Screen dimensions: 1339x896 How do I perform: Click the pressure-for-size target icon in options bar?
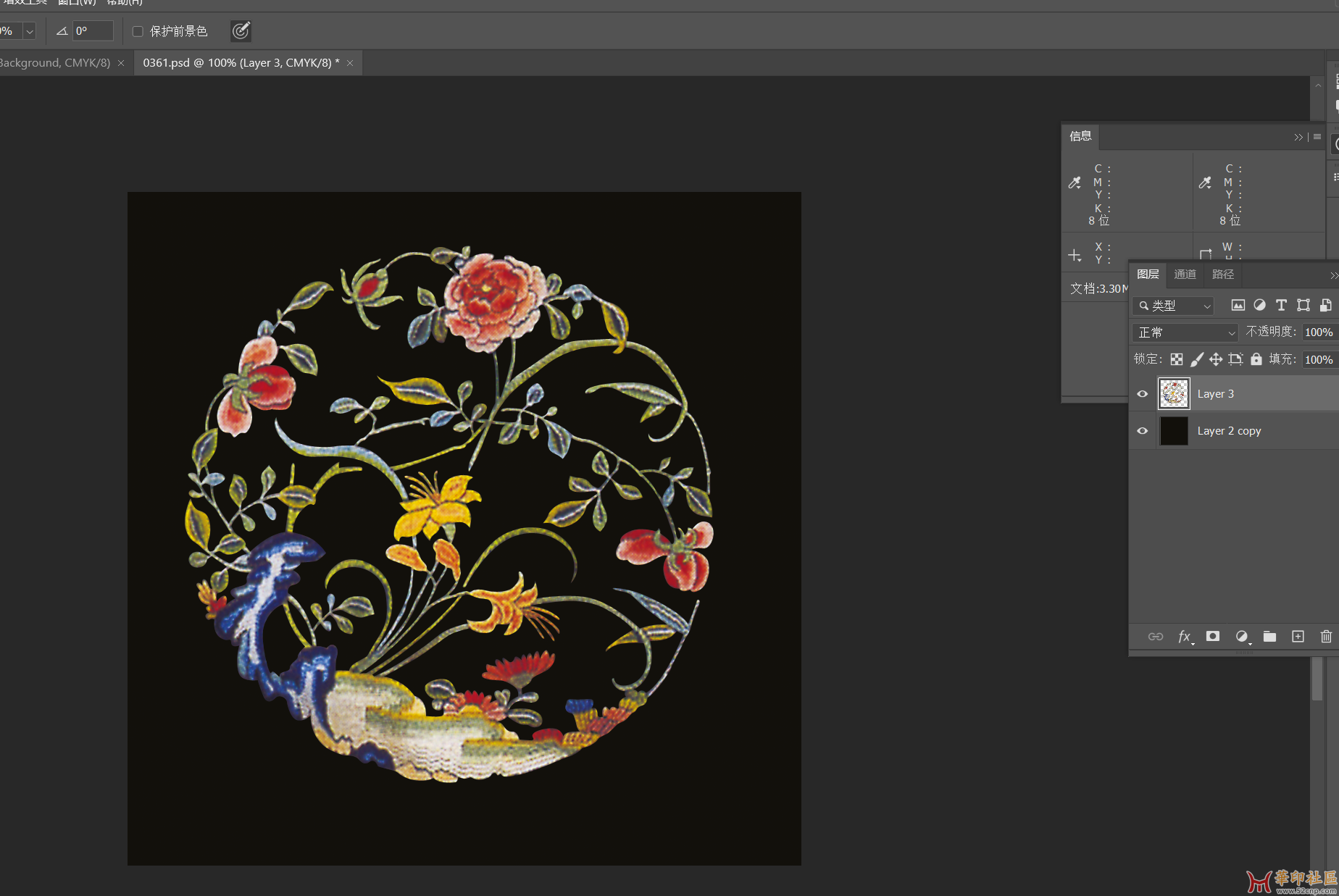point(241,31)
